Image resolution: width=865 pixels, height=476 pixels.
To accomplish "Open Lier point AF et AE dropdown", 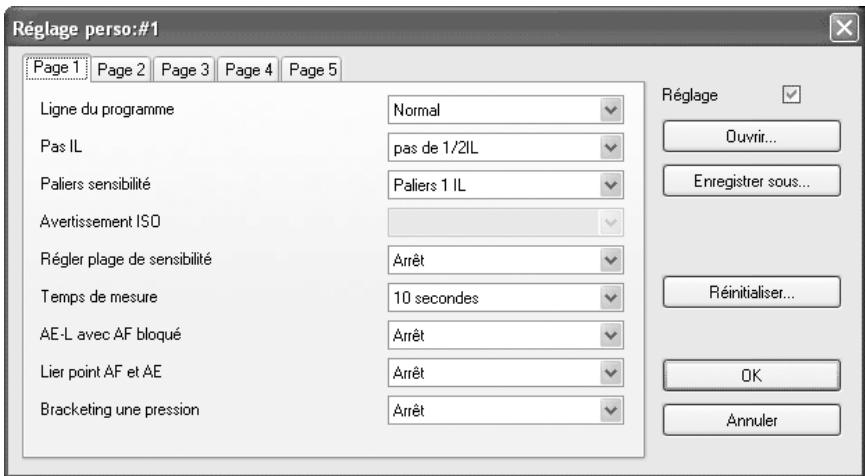I will click(506, 372).
